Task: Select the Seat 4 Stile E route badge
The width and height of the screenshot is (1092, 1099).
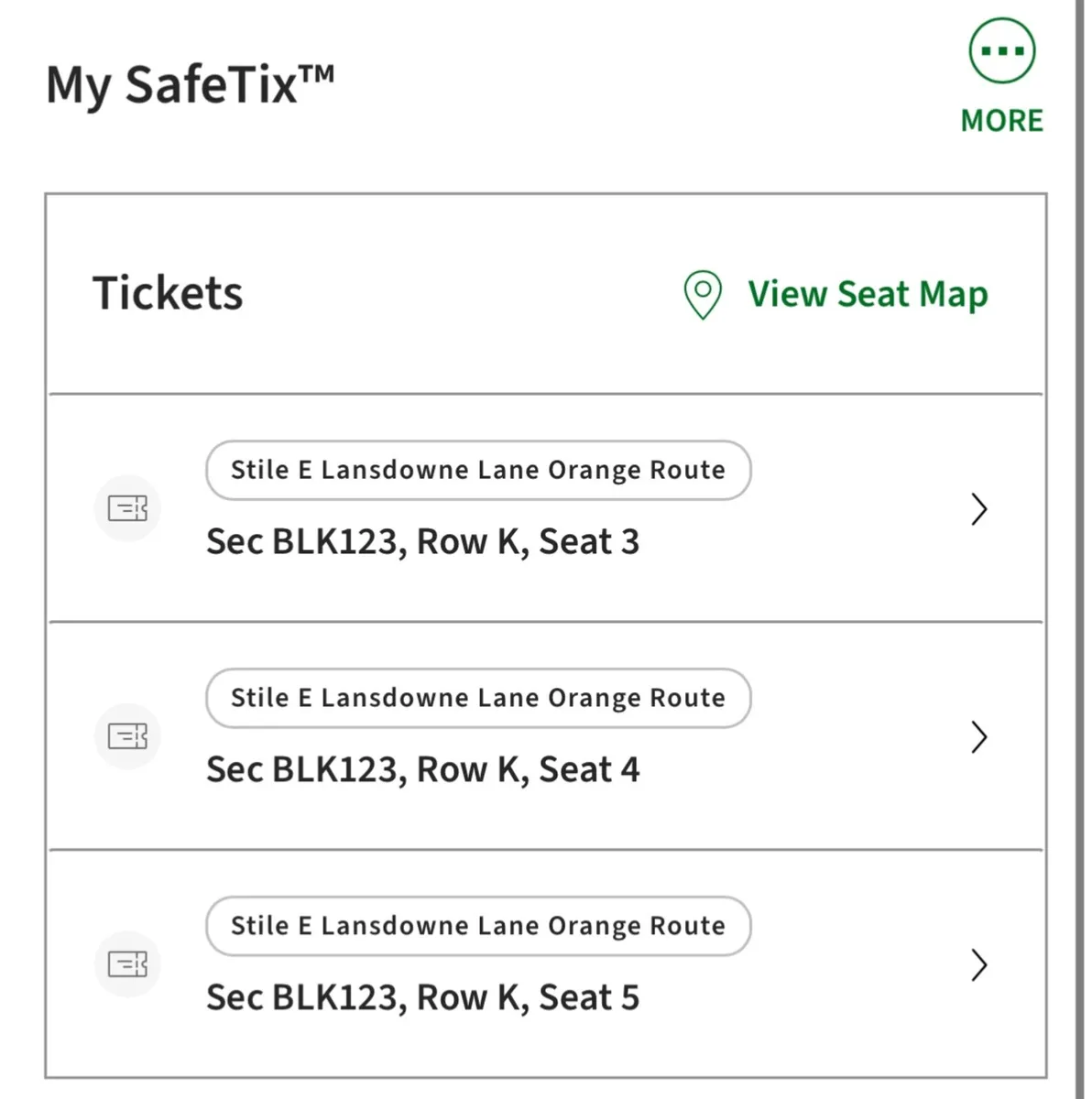Action: 478,699
